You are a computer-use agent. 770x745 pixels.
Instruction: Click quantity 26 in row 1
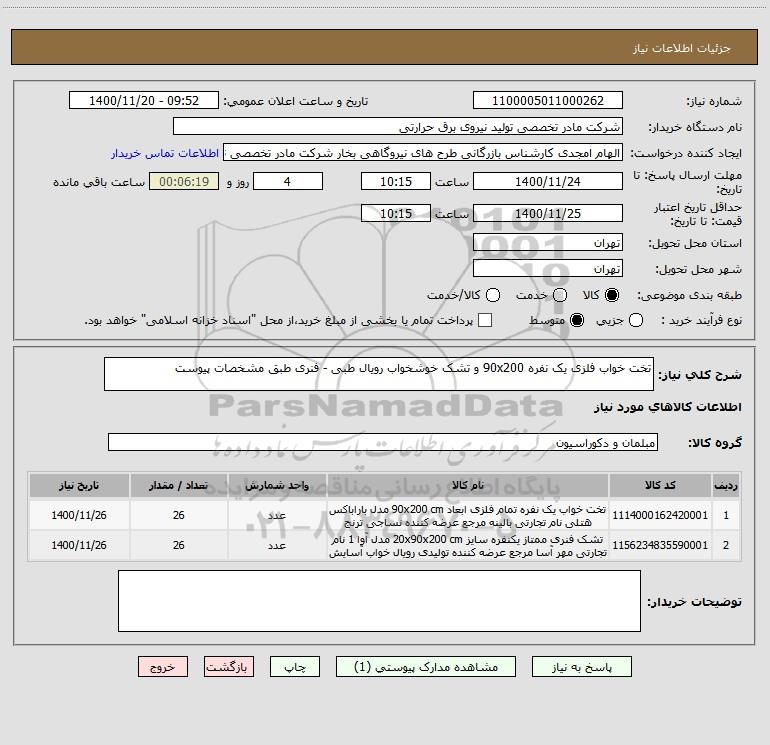pyautogui.click(x=178, y=515)
